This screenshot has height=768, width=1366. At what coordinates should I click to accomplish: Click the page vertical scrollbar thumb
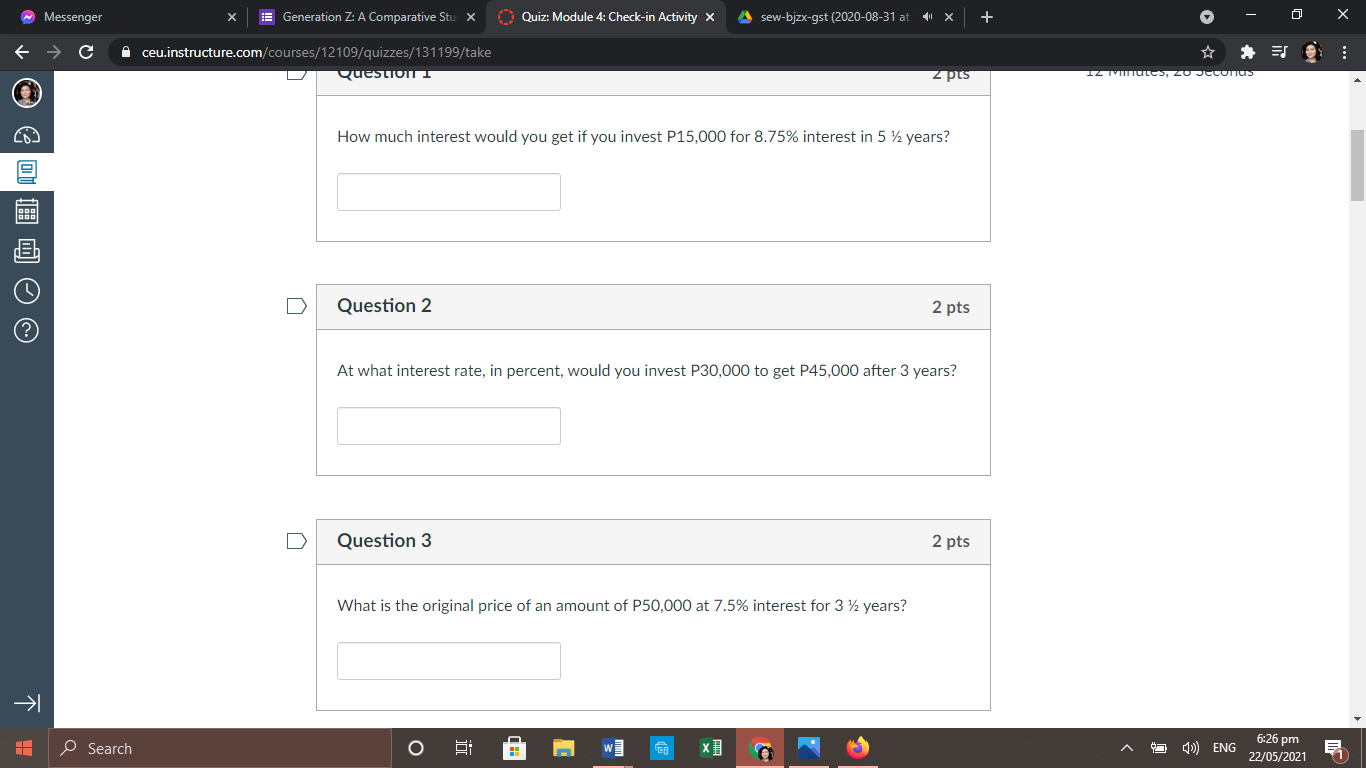pos(1357,165)
